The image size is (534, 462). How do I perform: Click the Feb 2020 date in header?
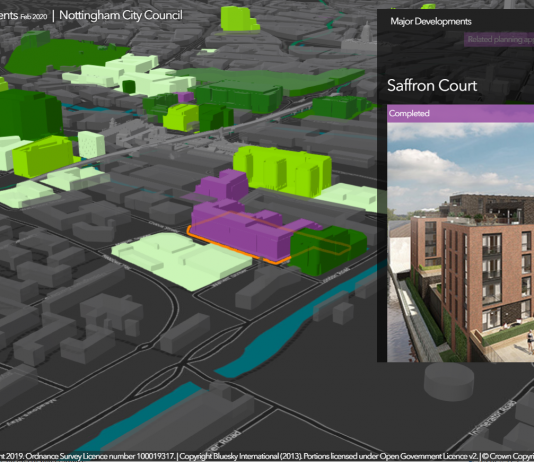[33, 16]
